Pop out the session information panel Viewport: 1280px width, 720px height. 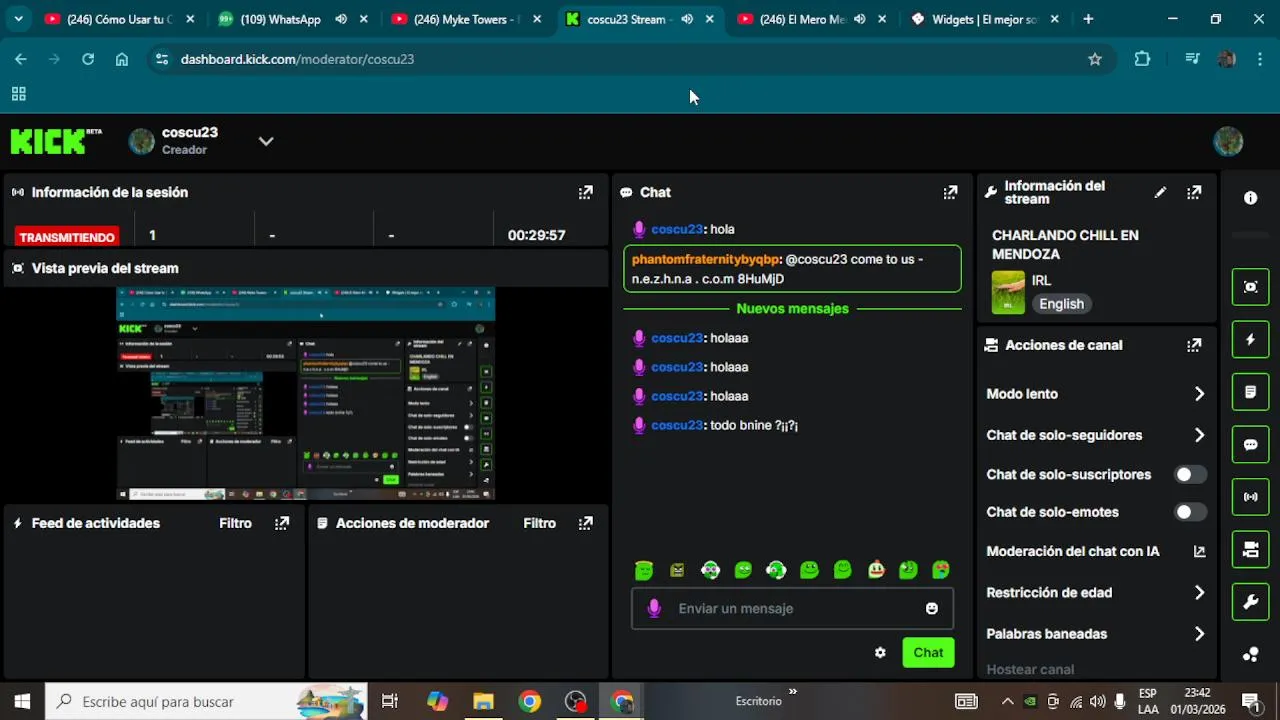tap(586, 192)
